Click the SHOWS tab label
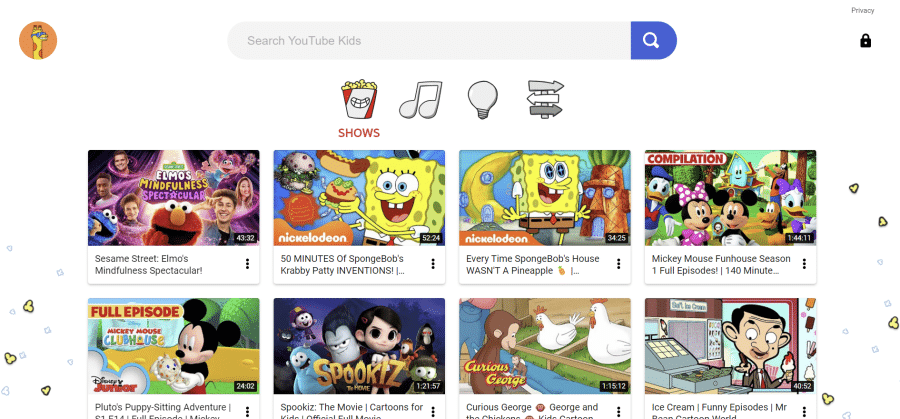The width and height of the screenshot is (900, 419). (359, 133)
